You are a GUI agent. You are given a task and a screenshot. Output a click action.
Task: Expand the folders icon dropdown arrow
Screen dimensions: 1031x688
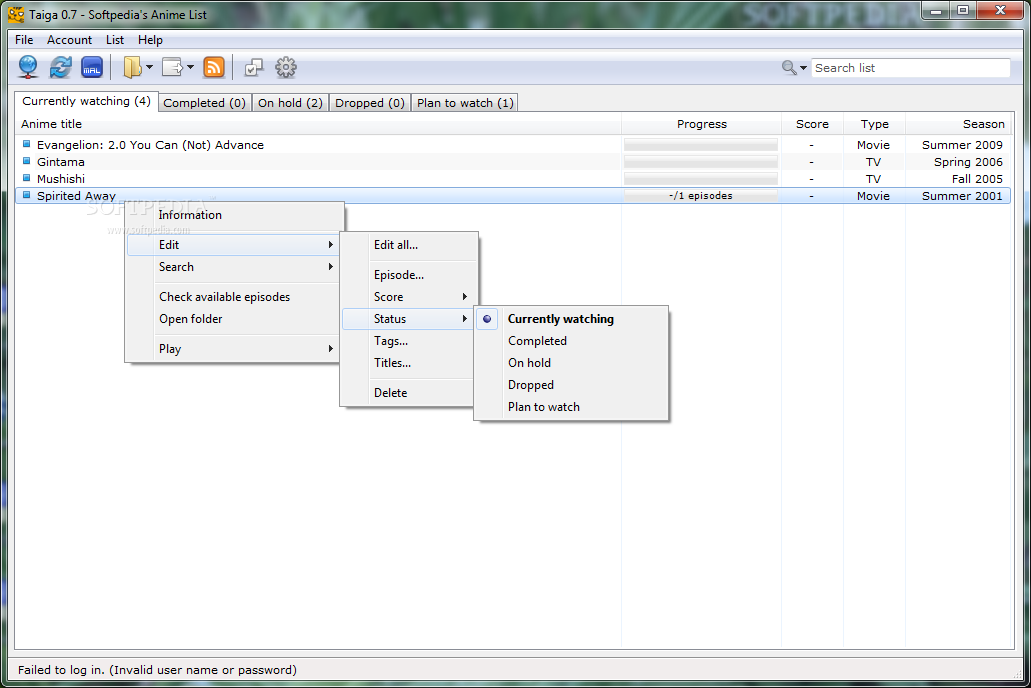tap(149, 67)
